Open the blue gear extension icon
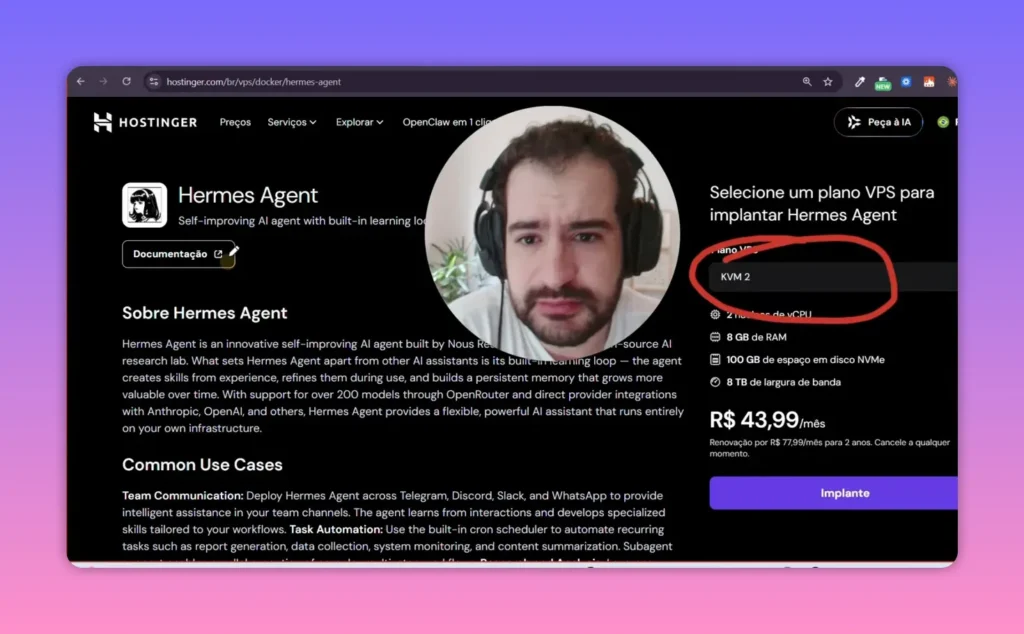1024x634 pixels. click(906, 82)
